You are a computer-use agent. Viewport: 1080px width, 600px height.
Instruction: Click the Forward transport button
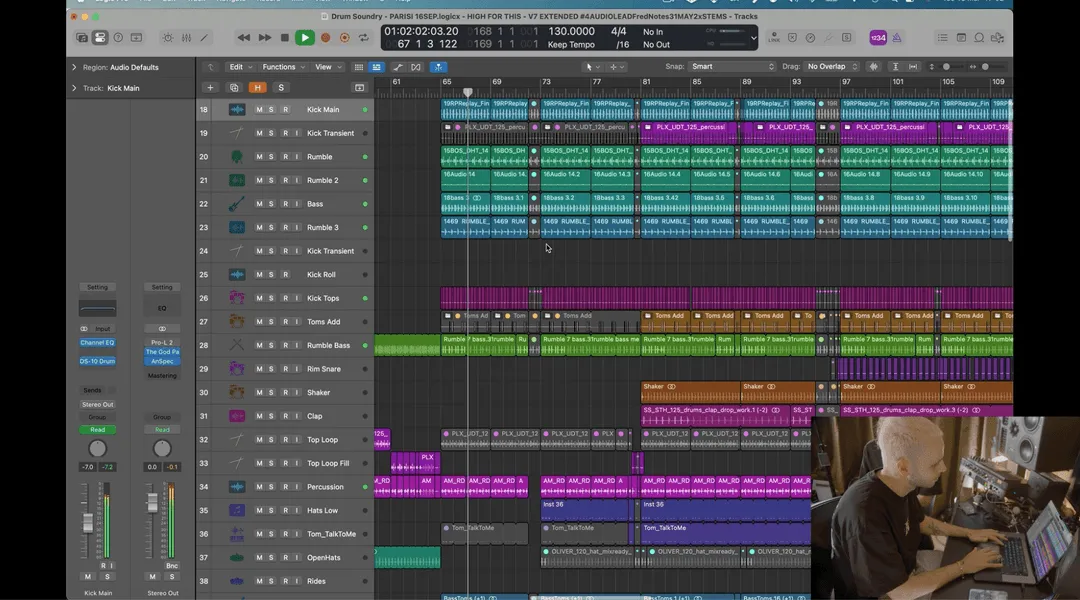coord(264,38)
